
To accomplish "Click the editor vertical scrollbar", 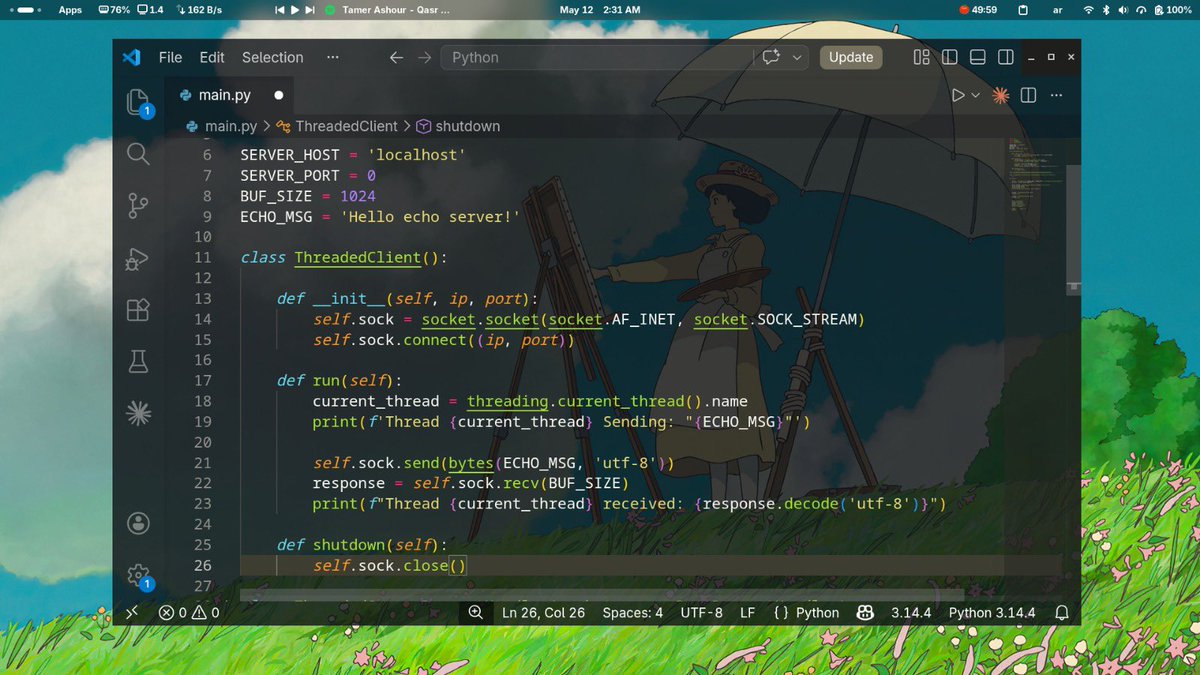I will click(x=1072, y=230).
